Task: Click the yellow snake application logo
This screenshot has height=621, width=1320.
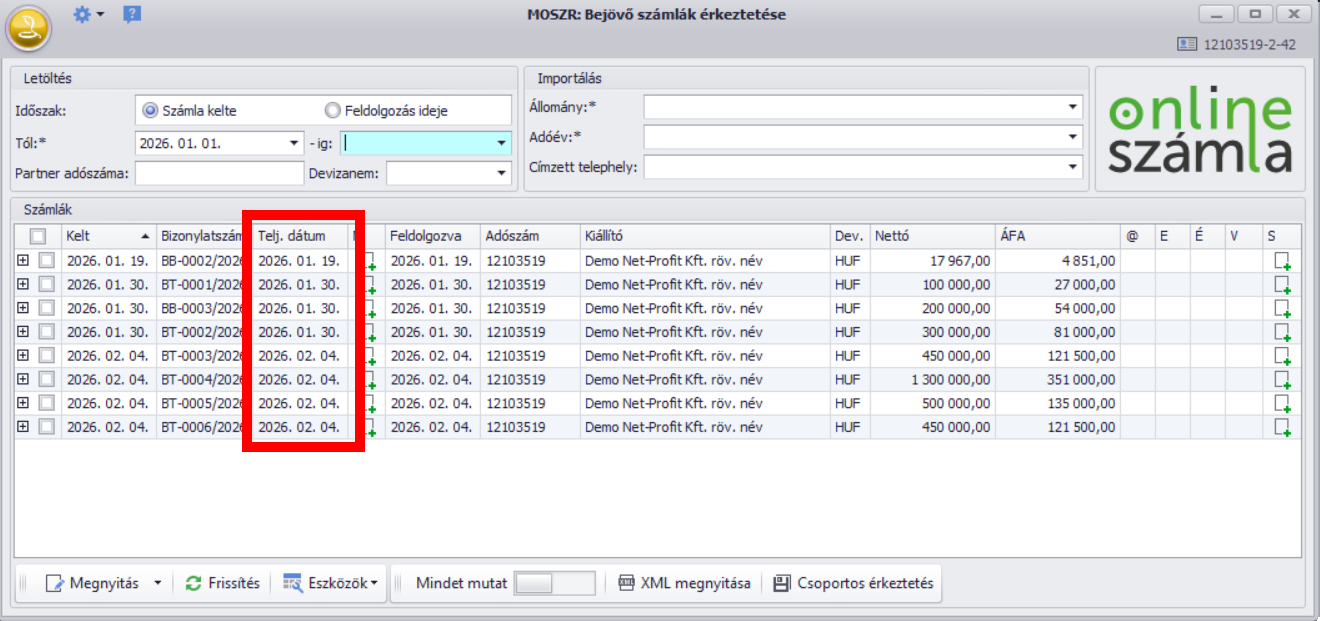Action: coord(28,29)
